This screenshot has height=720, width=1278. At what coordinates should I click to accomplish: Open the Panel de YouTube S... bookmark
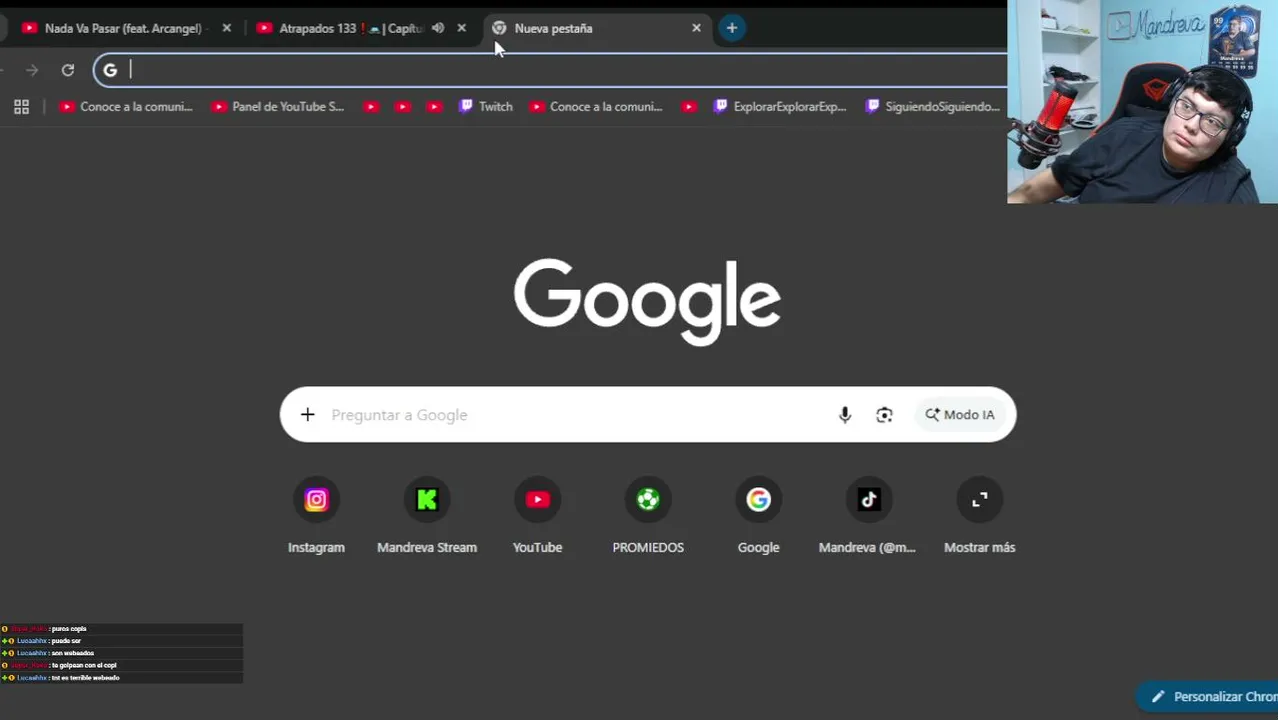[x=278, y=107]
